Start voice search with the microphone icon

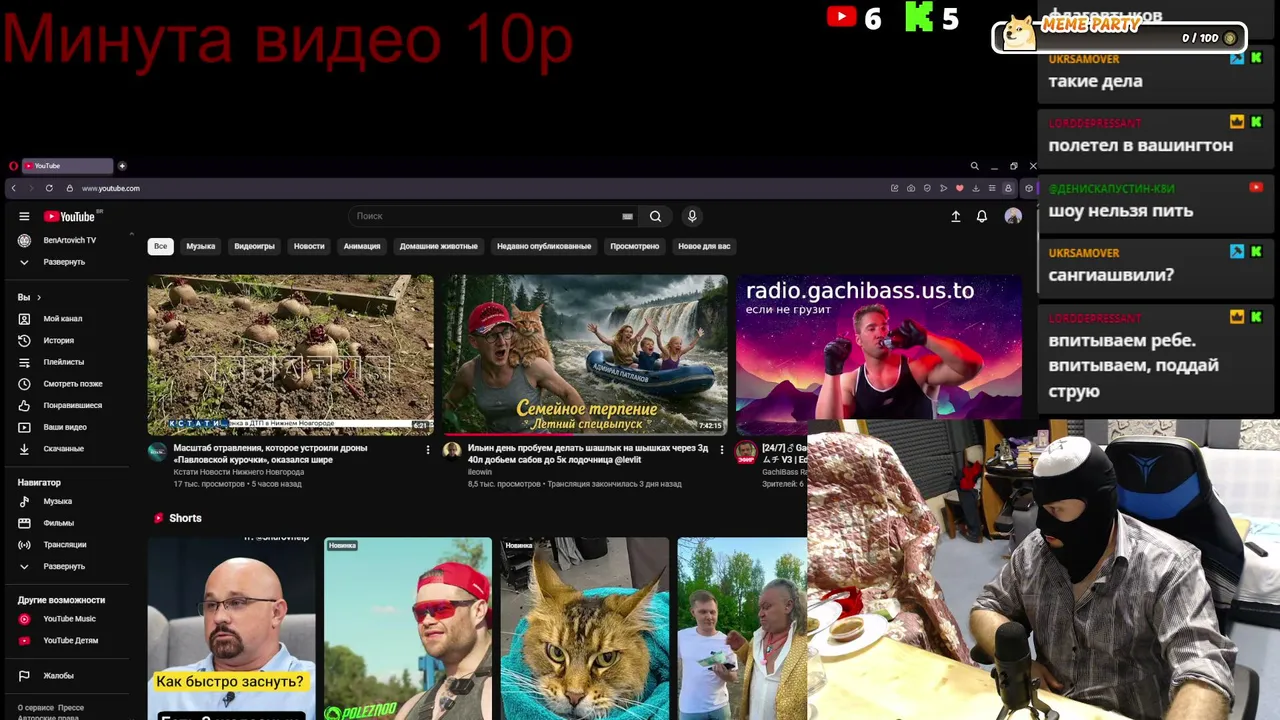point(691,216)
